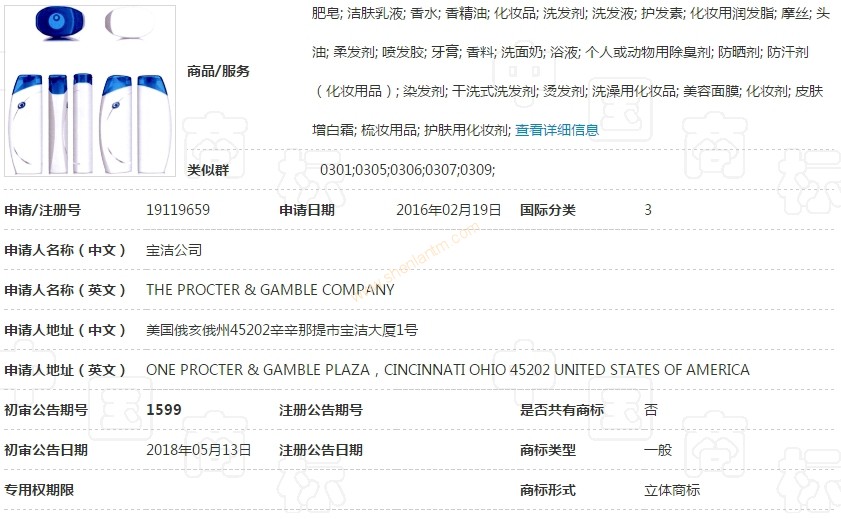Click the 注册公告日期 label
This screenshot has width=841, height=519.
point(321,449)
